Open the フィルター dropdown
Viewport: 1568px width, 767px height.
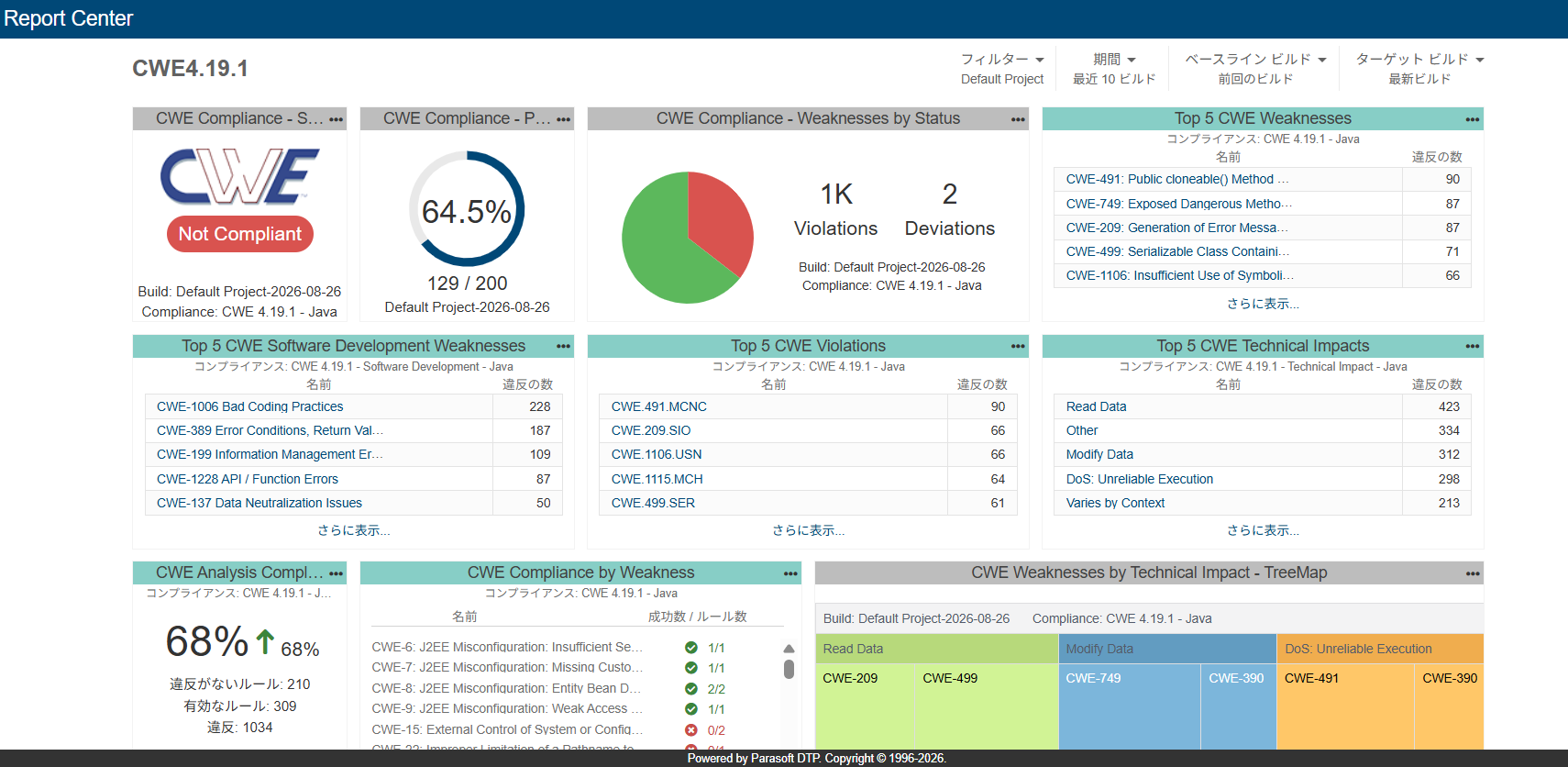(1002, 60)
